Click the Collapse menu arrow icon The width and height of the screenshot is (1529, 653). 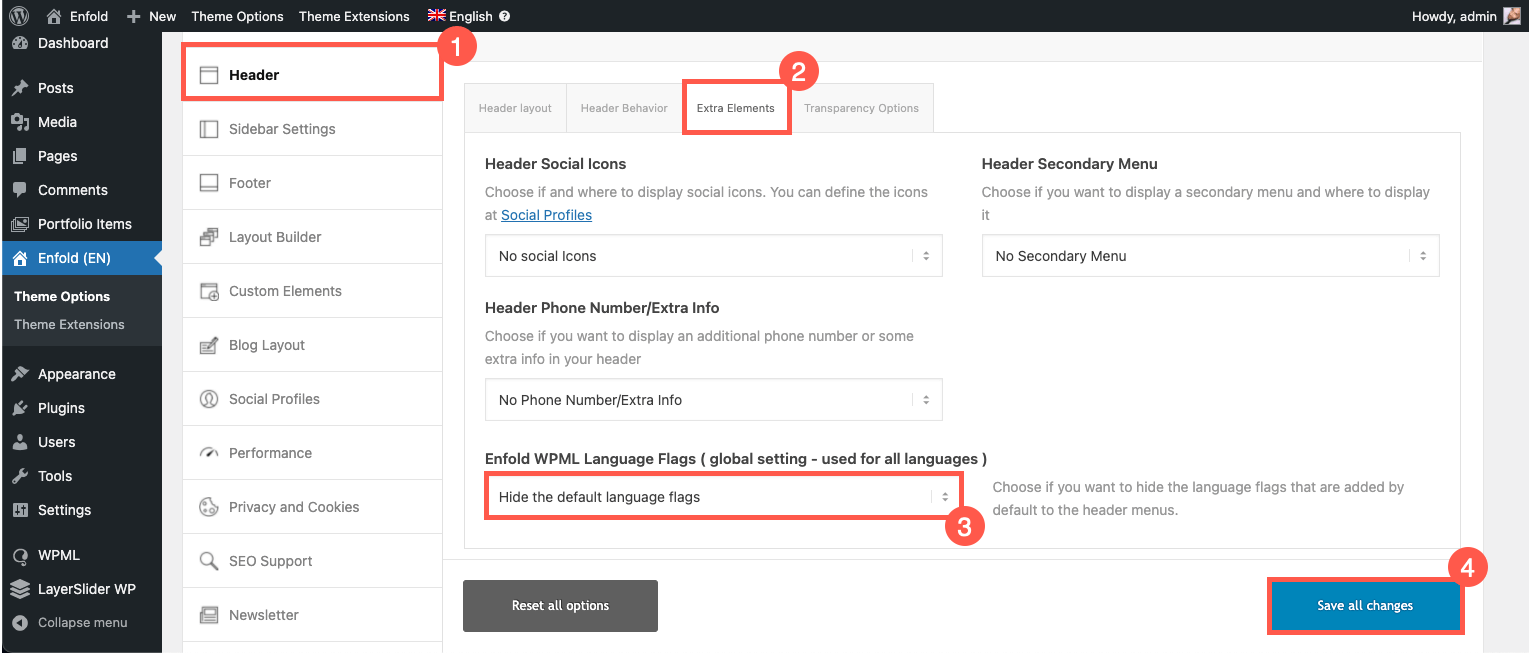coord(20,622)
